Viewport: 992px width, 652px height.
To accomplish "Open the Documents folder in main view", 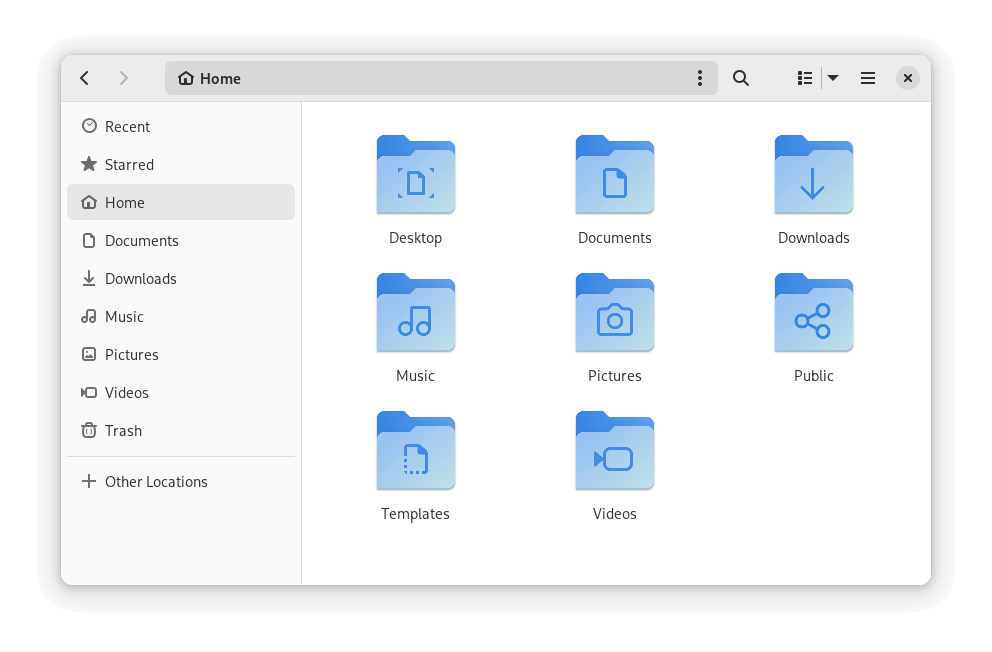I will 614,176.
